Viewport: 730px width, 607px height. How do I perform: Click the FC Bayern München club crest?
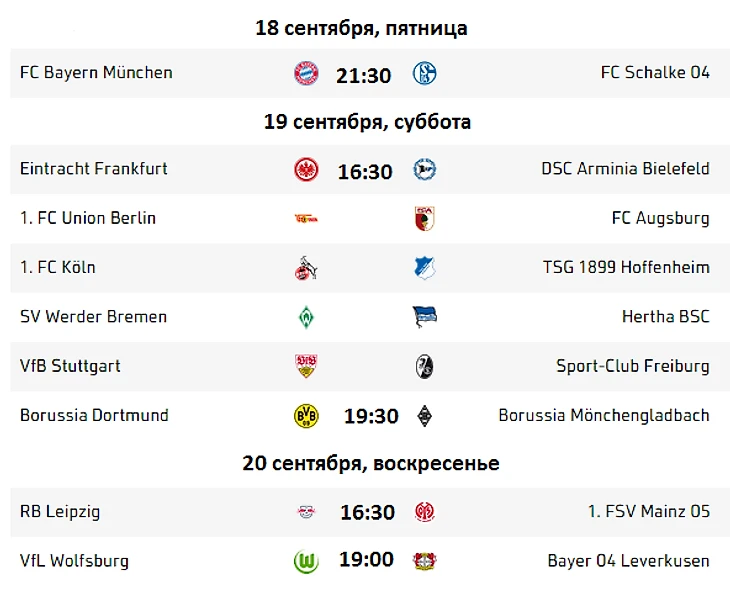(x=306, y=74)
